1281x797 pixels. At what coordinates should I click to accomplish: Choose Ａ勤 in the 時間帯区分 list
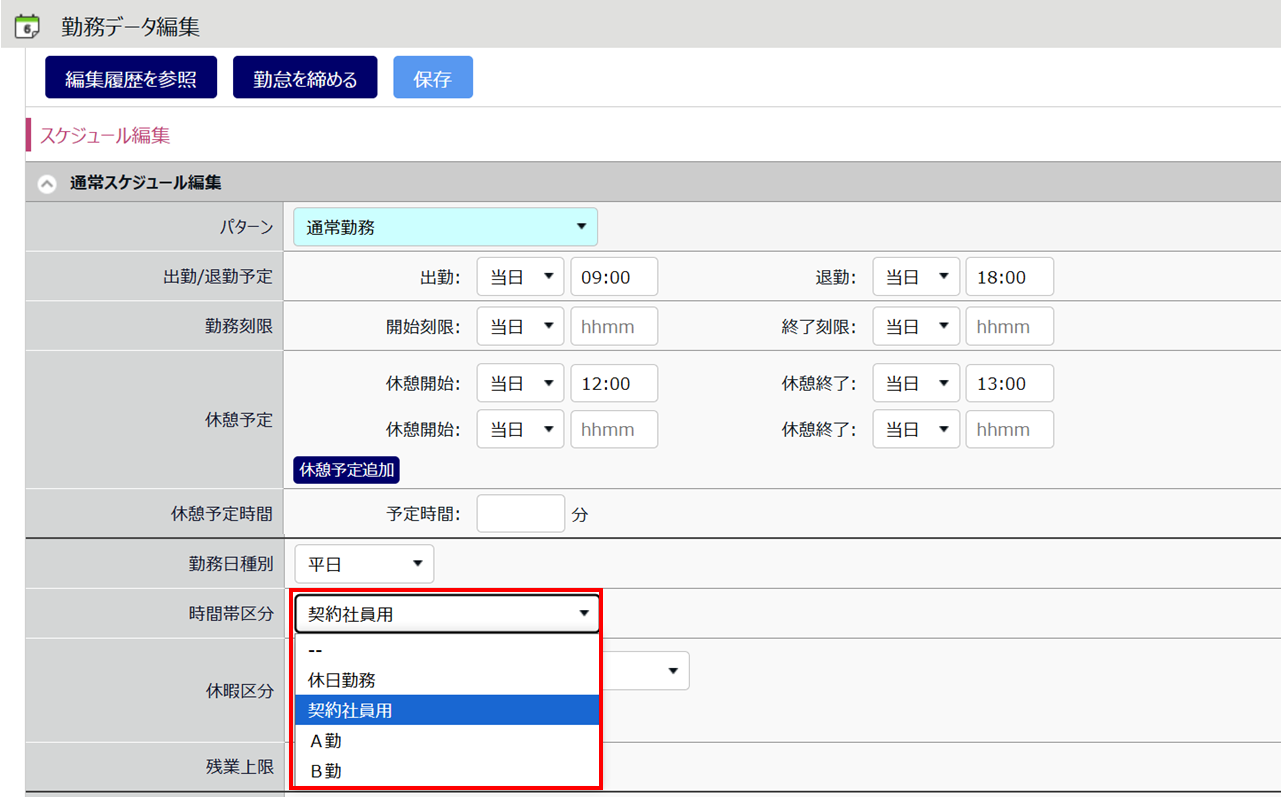326,741
